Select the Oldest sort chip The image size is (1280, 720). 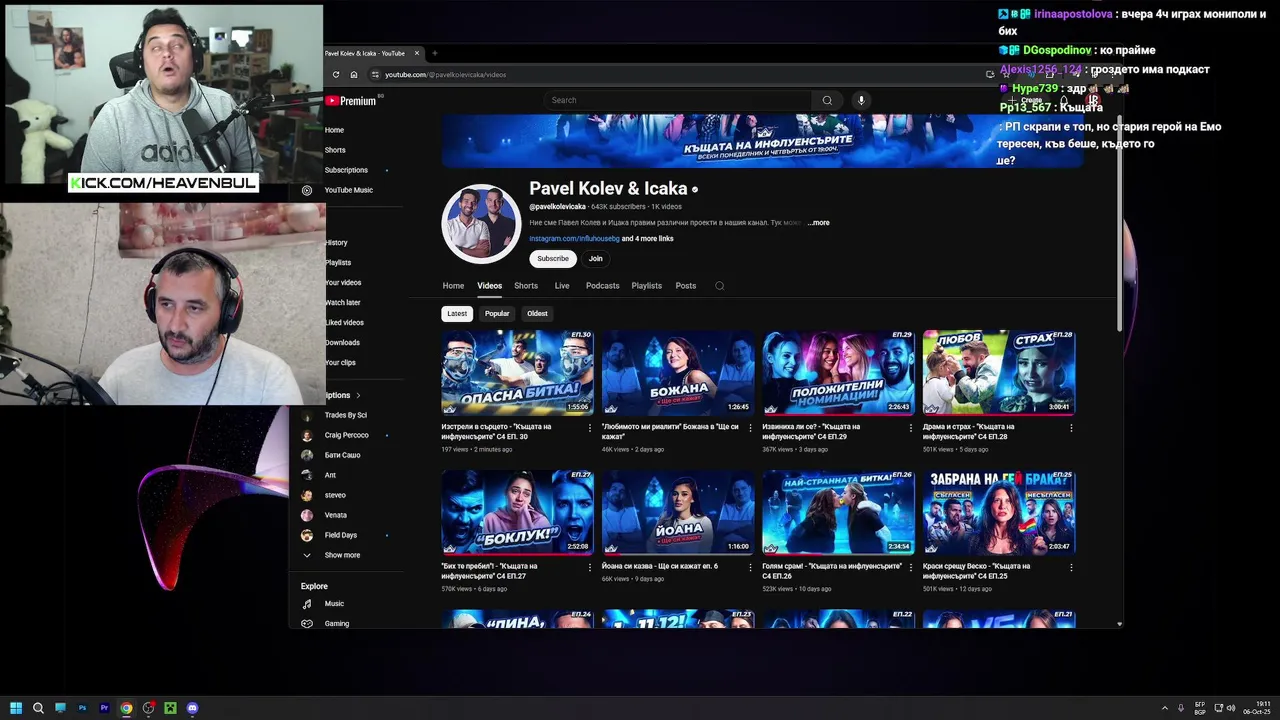click(x=537, y=314)
